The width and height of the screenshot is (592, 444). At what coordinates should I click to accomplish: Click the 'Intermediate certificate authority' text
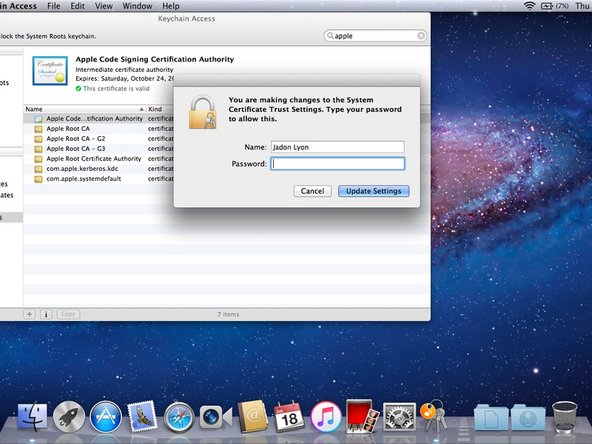click(x=124, y=70)
